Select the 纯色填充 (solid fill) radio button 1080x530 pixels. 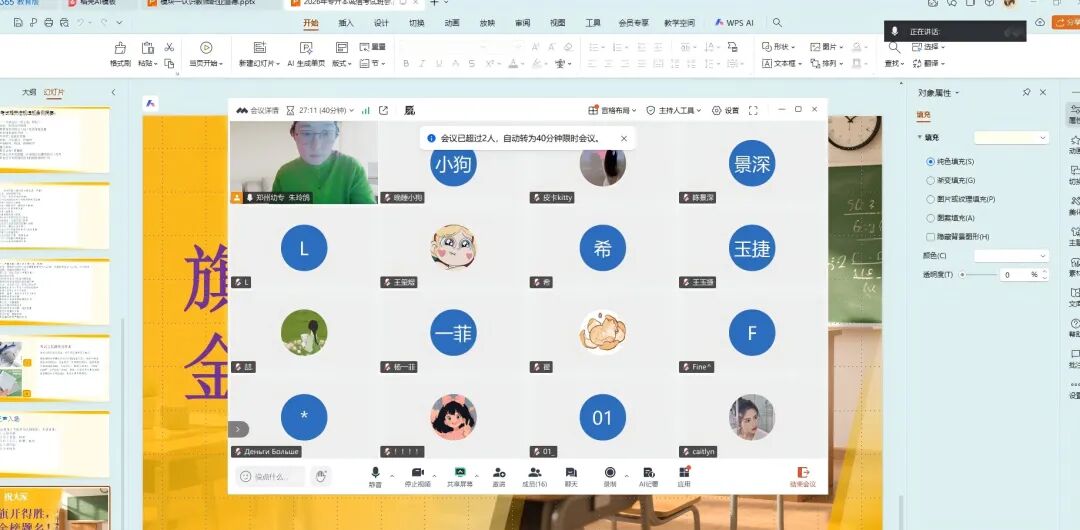click(931, 162)
